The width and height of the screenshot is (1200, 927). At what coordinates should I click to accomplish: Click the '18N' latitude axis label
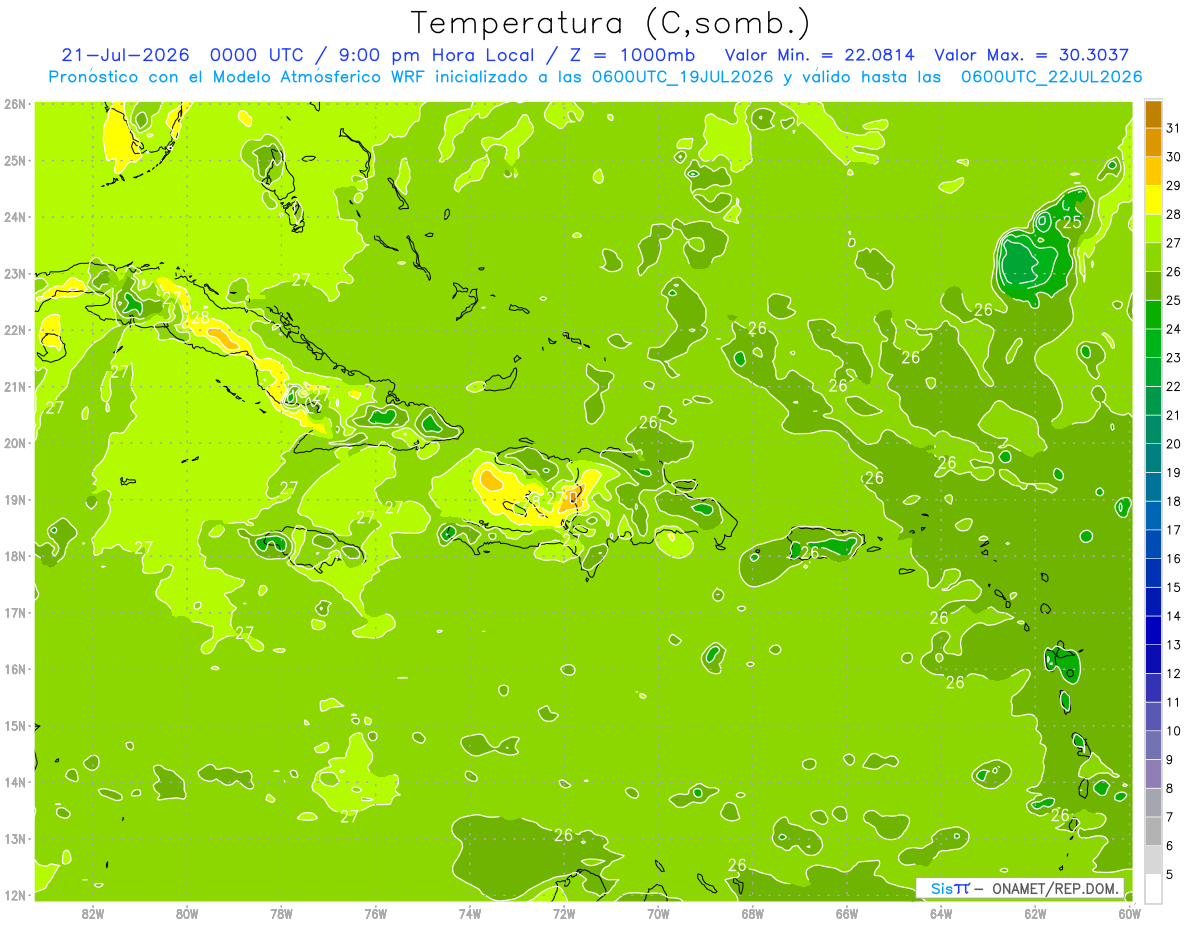14,556
